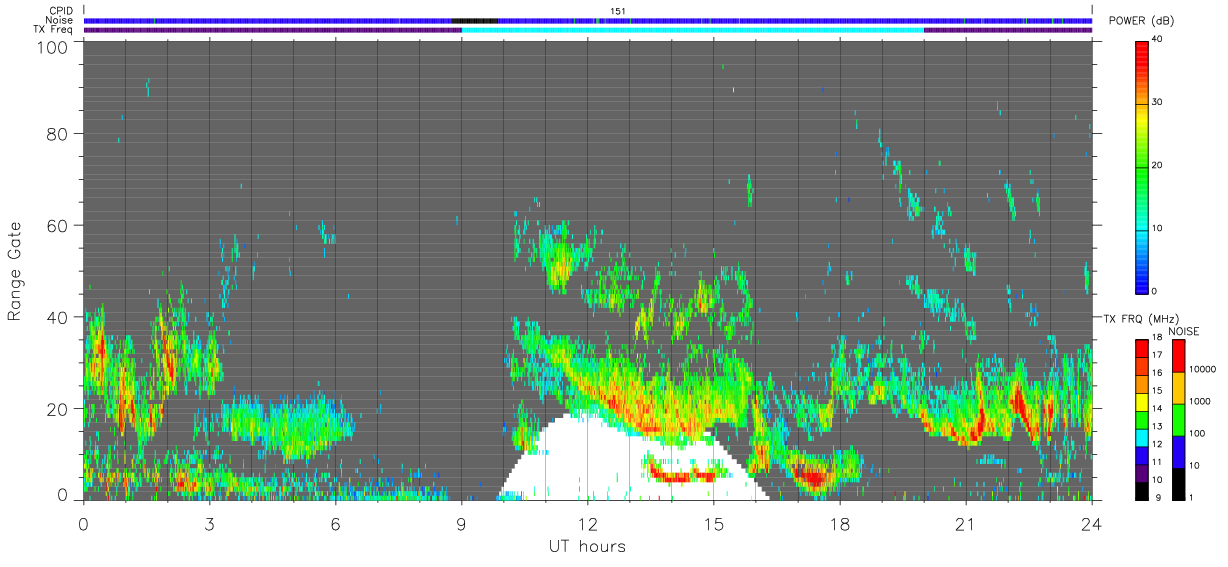Click the Noise row label
Viewport: 1228px width, 567px height.
coord(59,20)
